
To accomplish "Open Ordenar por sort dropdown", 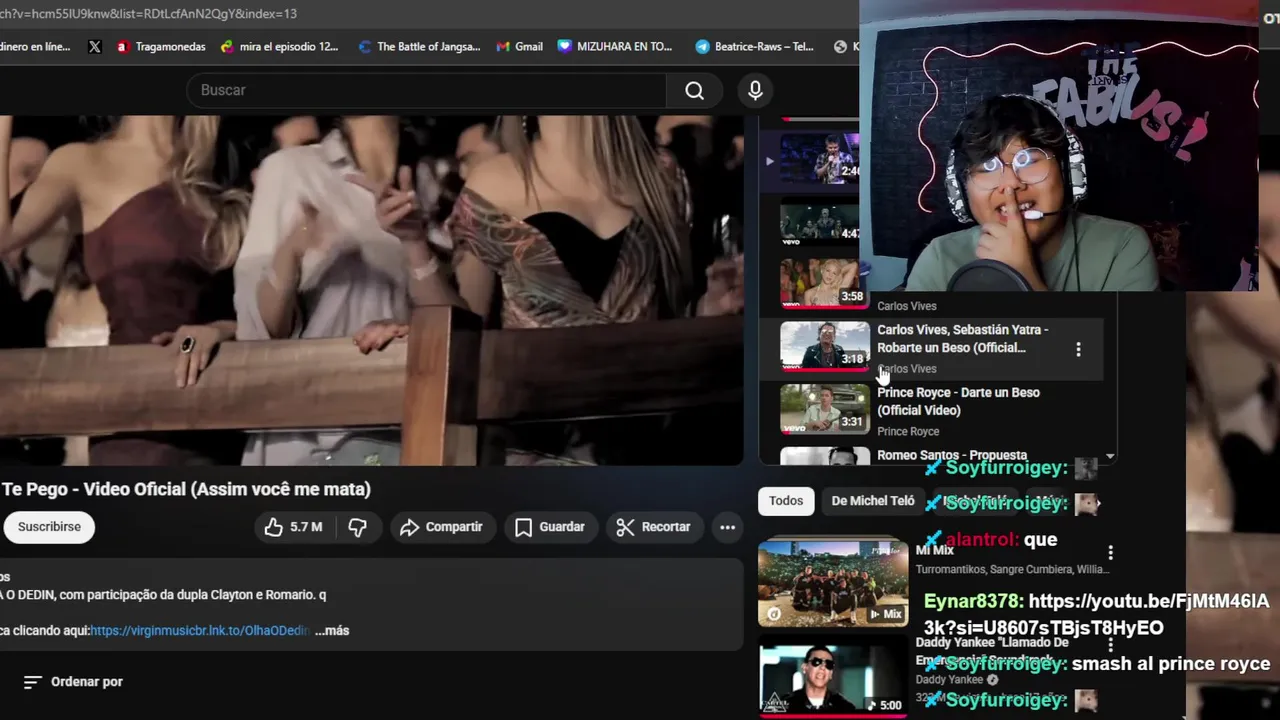I will coord(73,682).
